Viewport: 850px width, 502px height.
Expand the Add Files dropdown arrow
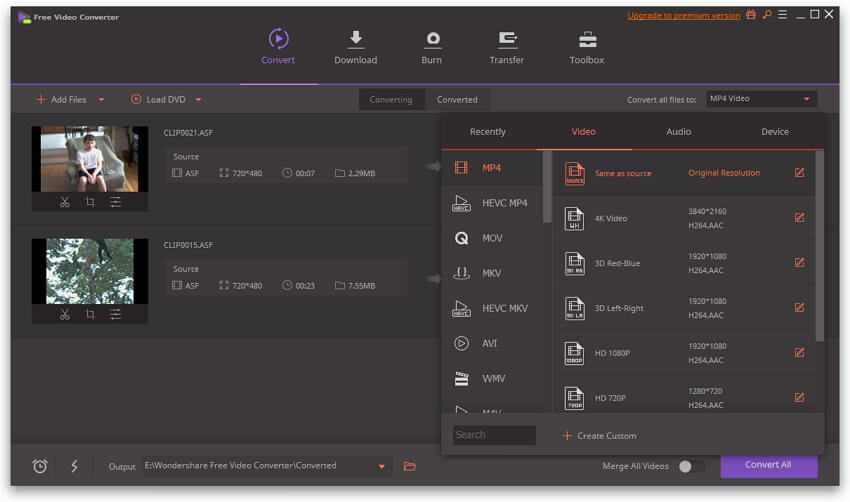[x=101, y=100]
